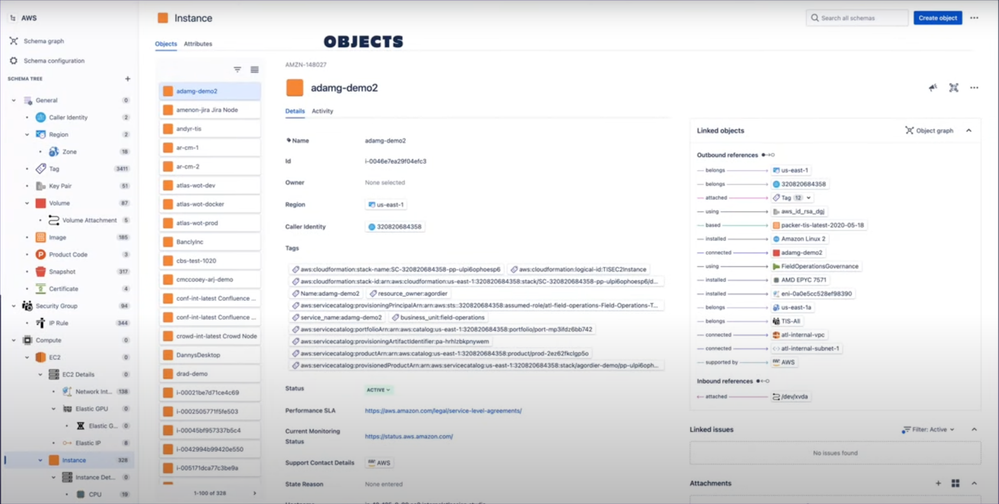Image resolution: width=999 pixels, height=504 pixels.
Task: Click the Tag object type icon
Action: click(41, 169)
